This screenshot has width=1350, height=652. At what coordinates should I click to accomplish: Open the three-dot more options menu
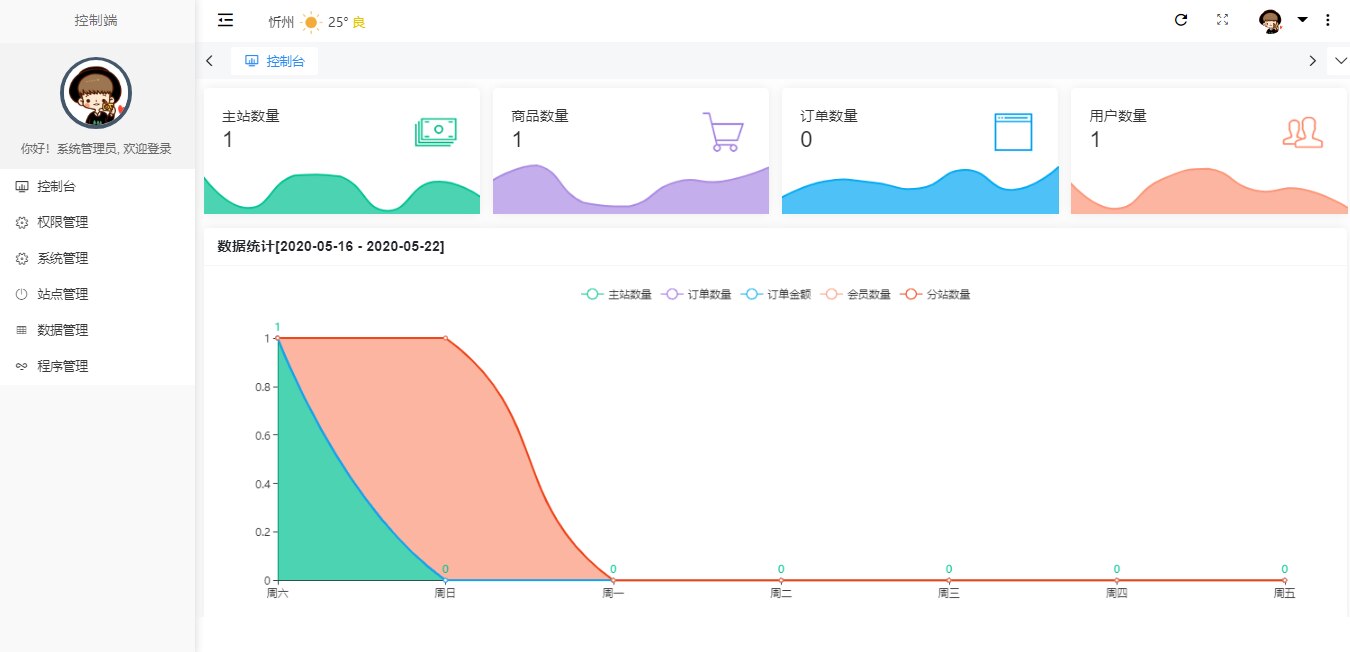pos(1327,19)
